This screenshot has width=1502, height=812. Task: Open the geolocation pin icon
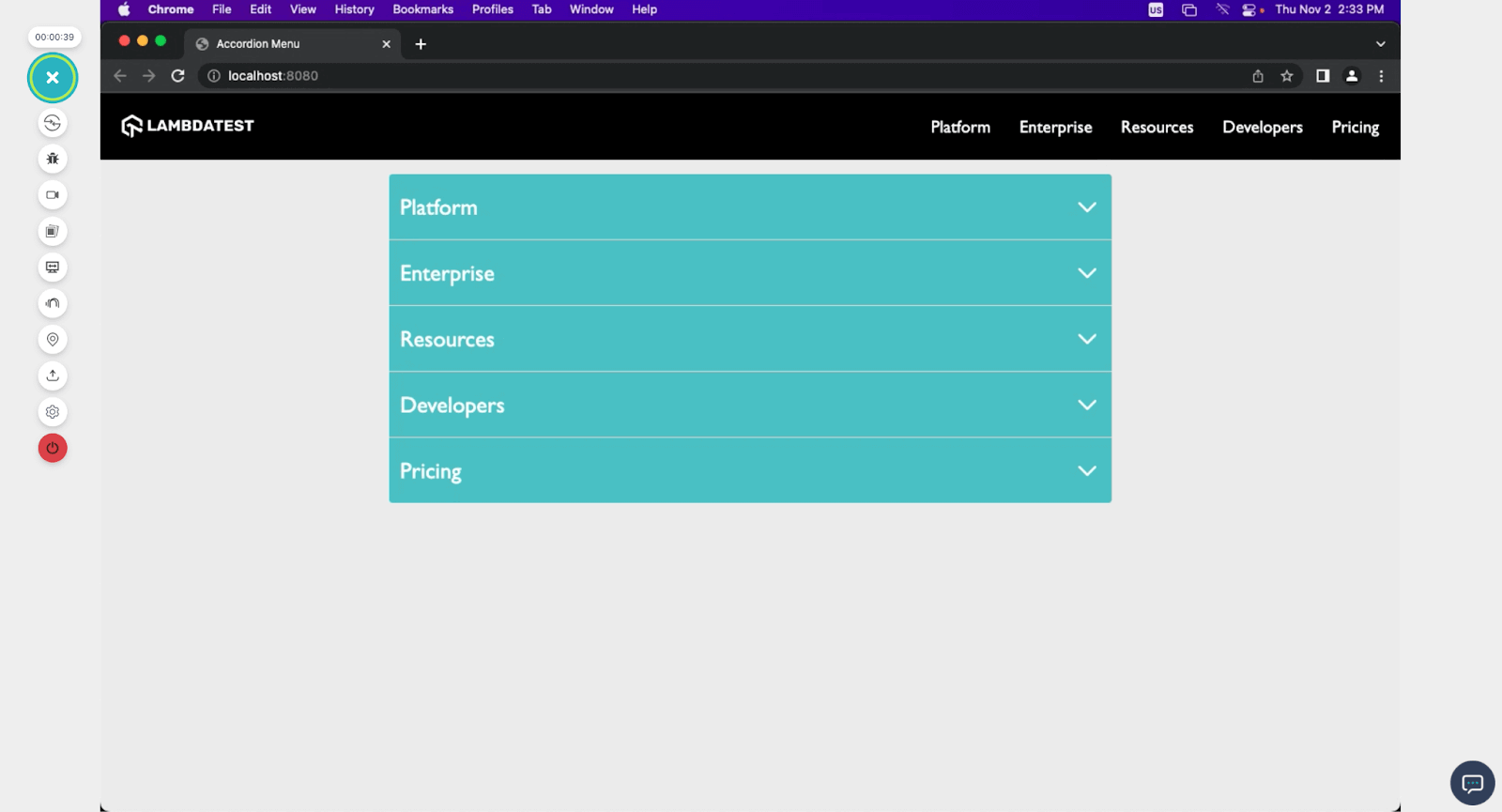[x=53, y=340]
